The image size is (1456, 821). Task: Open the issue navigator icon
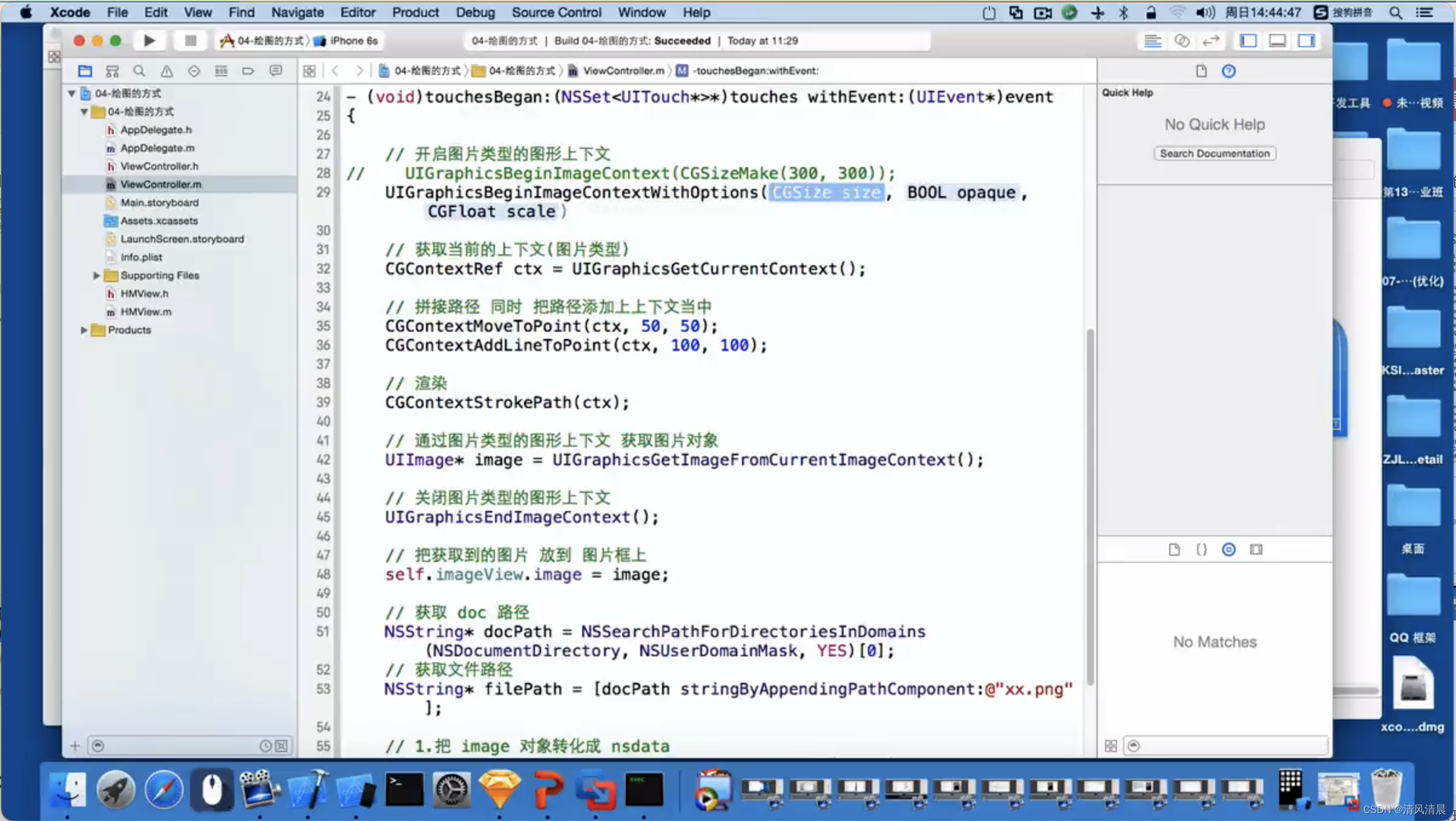[x=166, y=70]
